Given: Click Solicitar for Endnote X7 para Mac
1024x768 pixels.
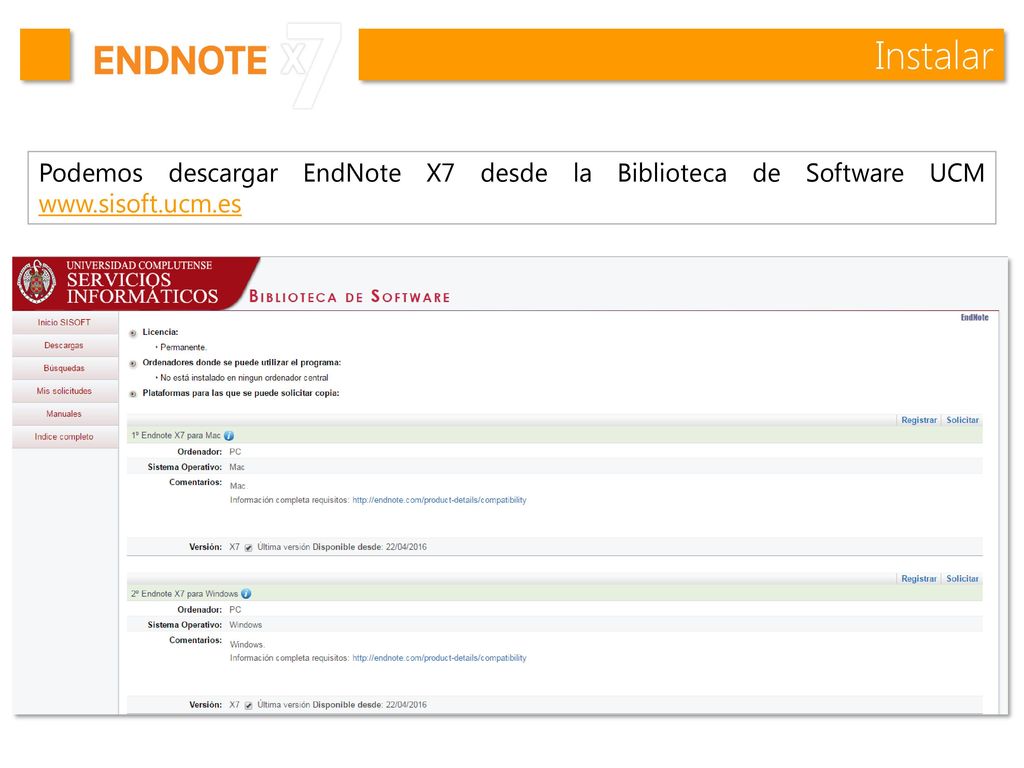Looking at the screenshot, I should click(x=963, y=420).
